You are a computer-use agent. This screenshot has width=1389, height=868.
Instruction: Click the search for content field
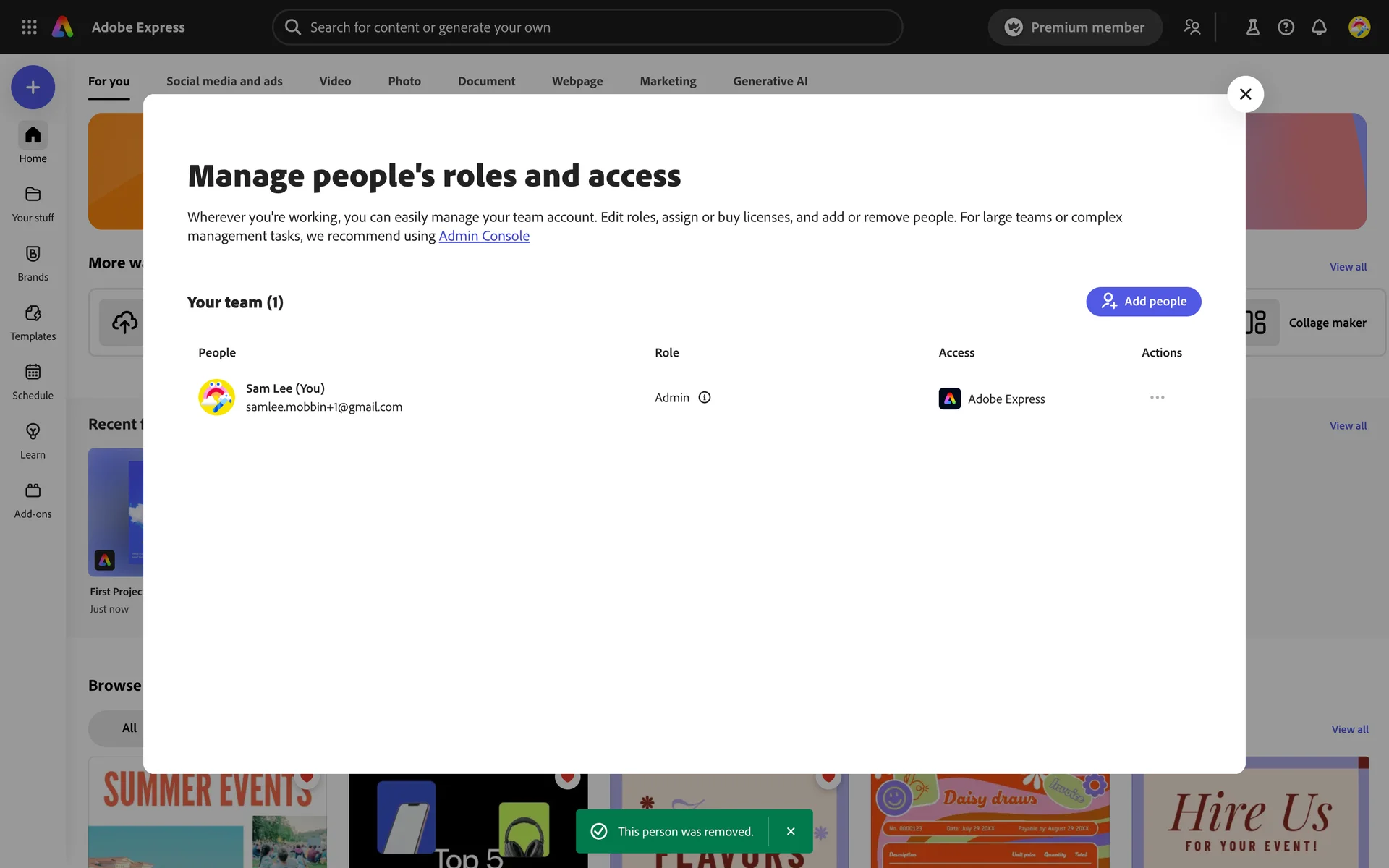tap(587, 27)
